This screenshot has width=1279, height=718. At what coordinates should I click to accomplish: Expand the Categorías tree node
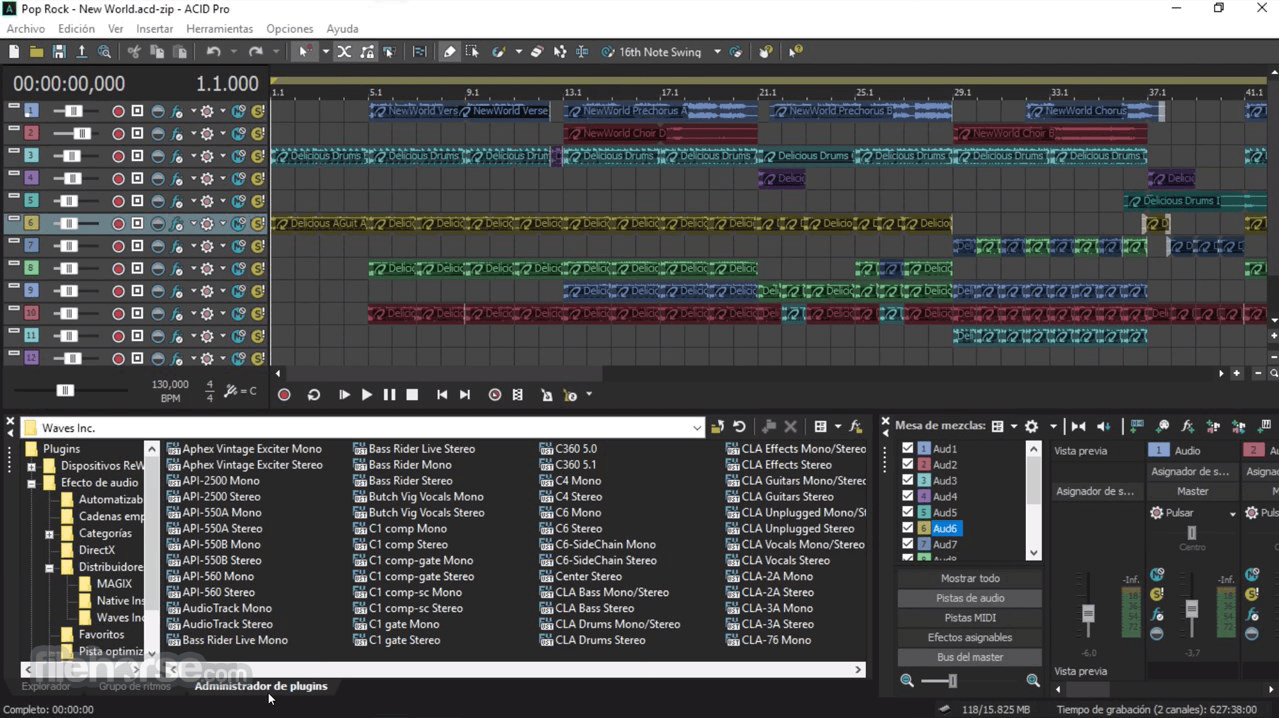49,534
